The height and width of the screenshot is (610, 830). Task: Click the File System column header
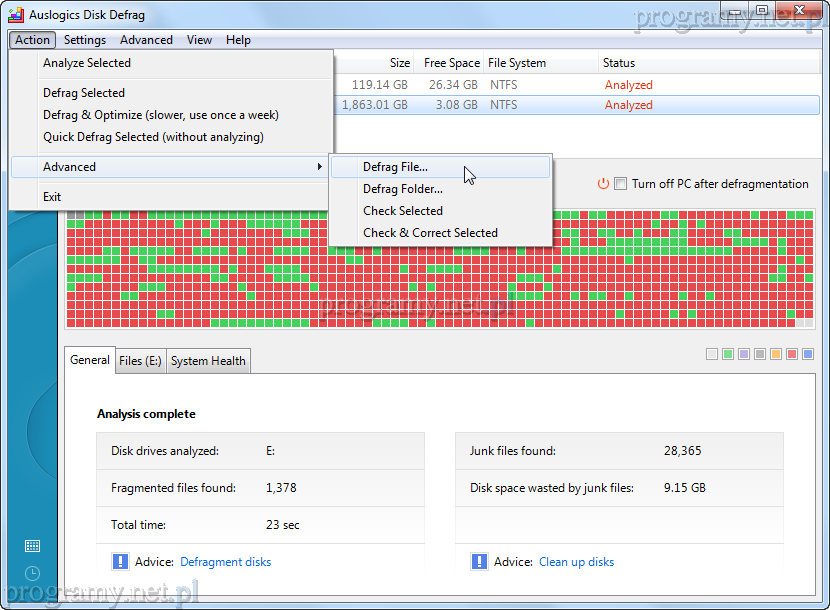pyautogui.click(x=518, y=63)
